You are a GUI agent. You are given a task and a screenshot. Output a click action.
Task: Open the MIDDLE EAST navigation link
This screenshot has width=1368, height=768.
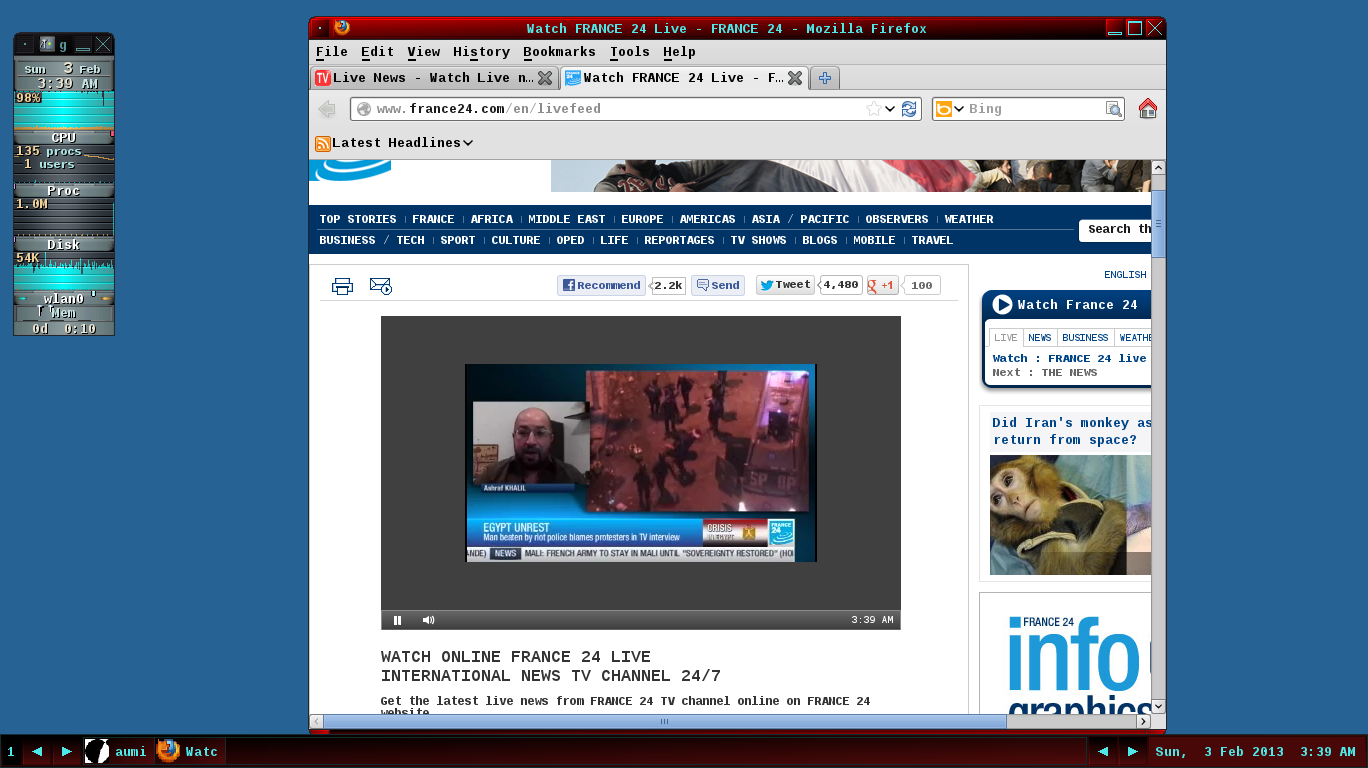coord(567,219)
